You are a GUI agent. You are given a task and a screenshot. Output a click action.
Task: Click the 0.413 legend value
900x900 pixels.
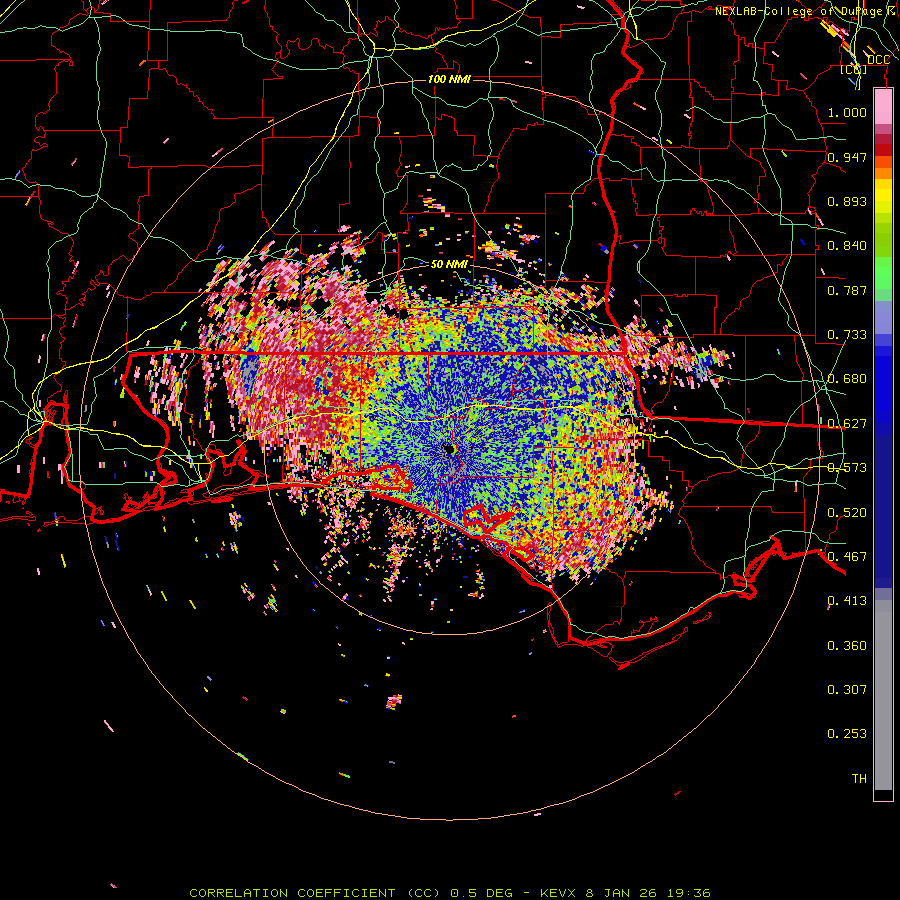coord(847,601)
